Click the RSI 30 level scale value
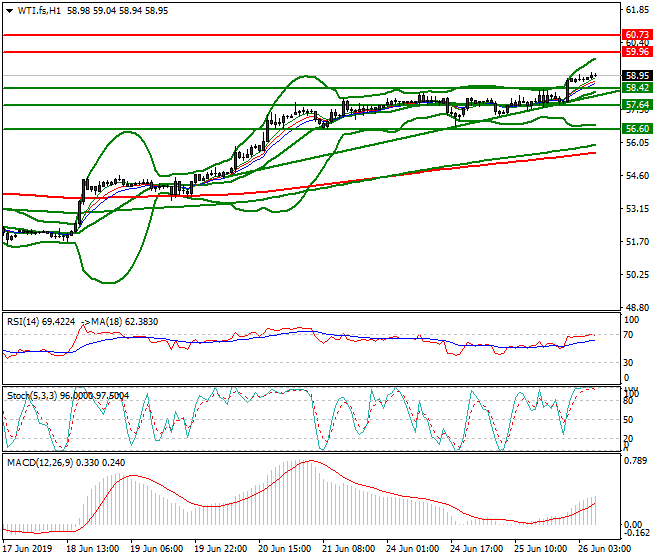The width and height of the screenshot is (660, 560). point(628,363)
